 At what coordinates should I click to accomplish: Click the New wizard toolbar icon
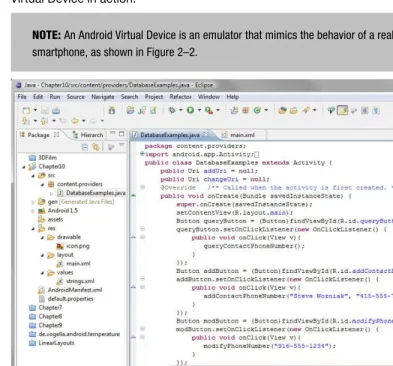tap(26, 110)
